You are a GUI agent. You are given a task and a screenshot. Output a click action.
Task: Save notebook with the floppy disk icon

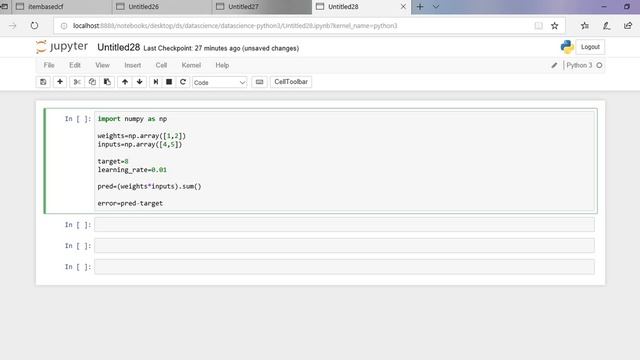[43, 82]
